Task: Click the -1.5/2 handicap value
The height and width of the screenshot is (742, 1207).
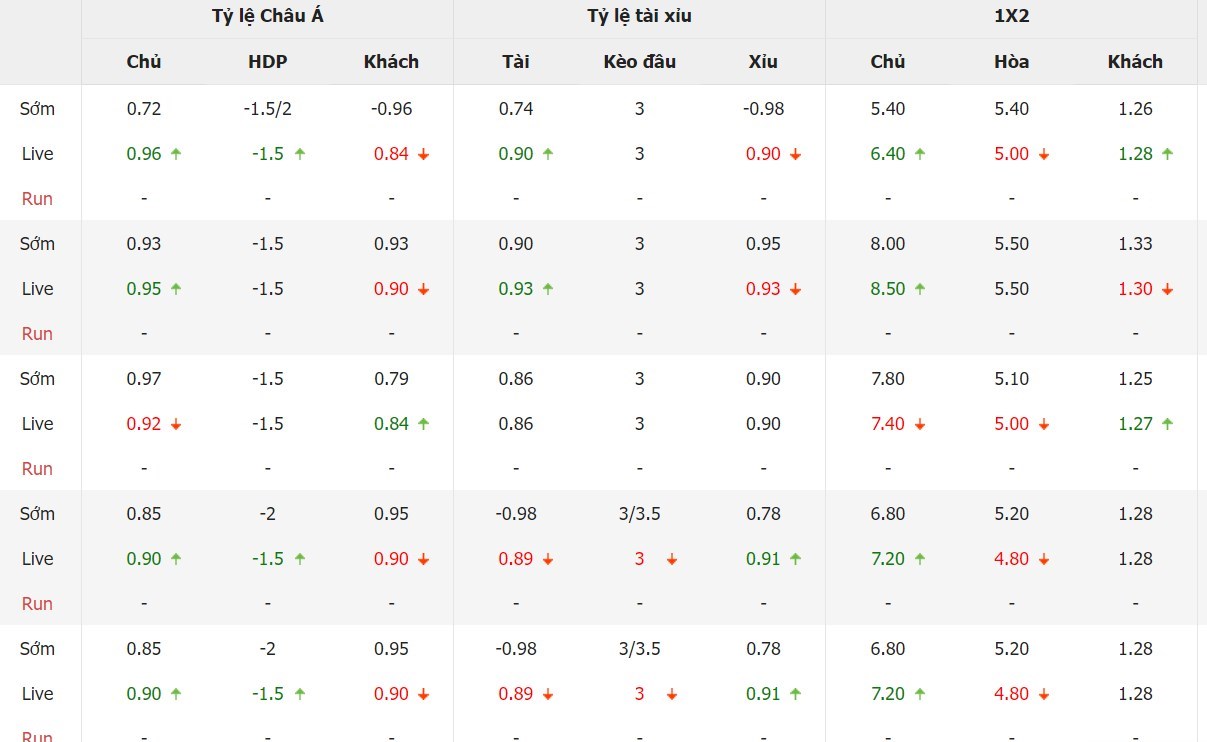Action: pos(267,109)
